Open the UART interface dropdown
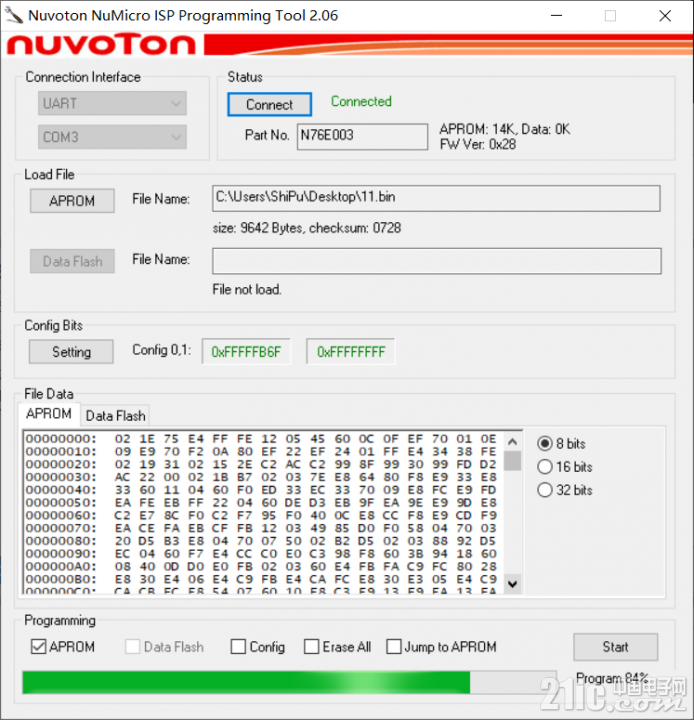Screen dimensions: 694x720 pyautogui.click(x=112, y=103)
